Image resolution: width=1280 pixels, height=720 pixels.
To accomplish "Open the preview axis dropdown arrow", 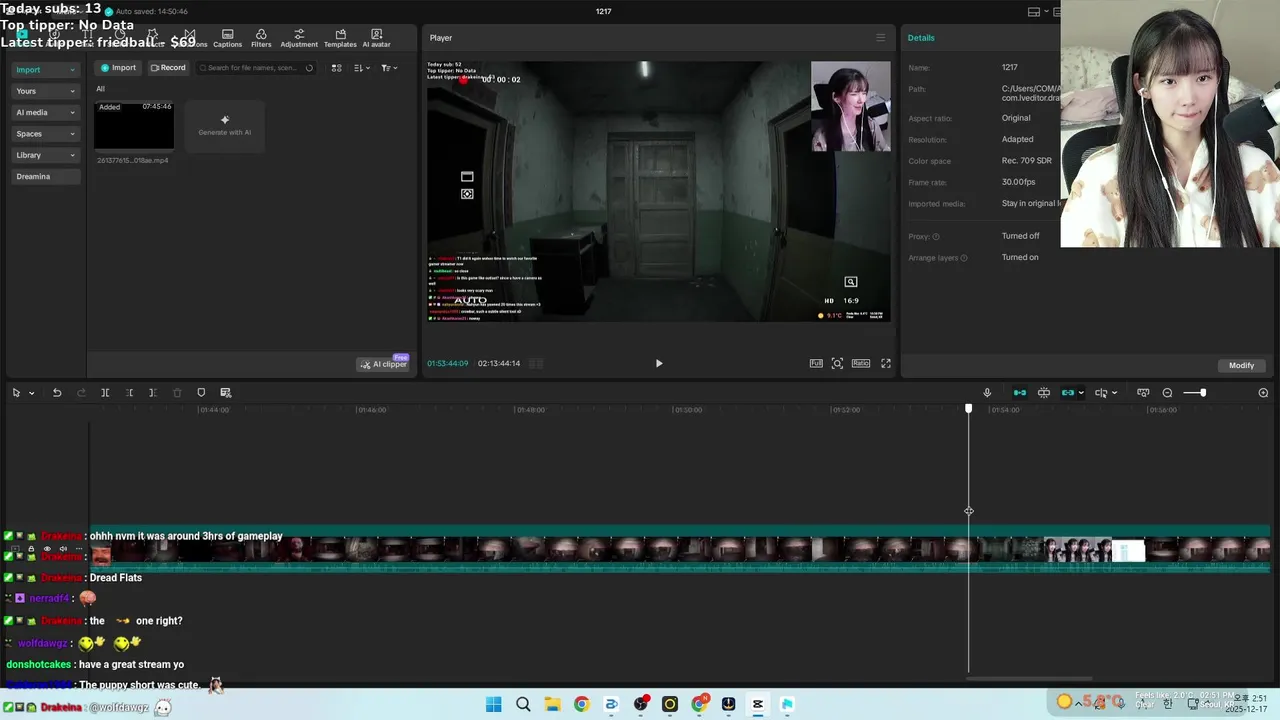I will coord(1114,393).
